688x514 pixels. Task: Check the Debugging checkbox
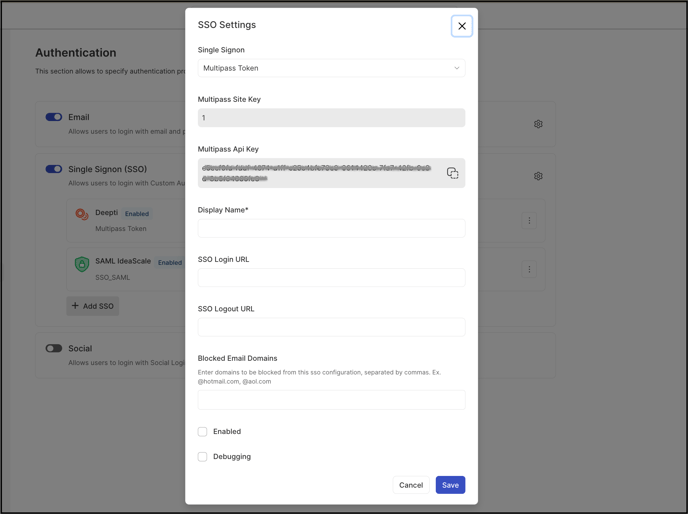[202, 456]
